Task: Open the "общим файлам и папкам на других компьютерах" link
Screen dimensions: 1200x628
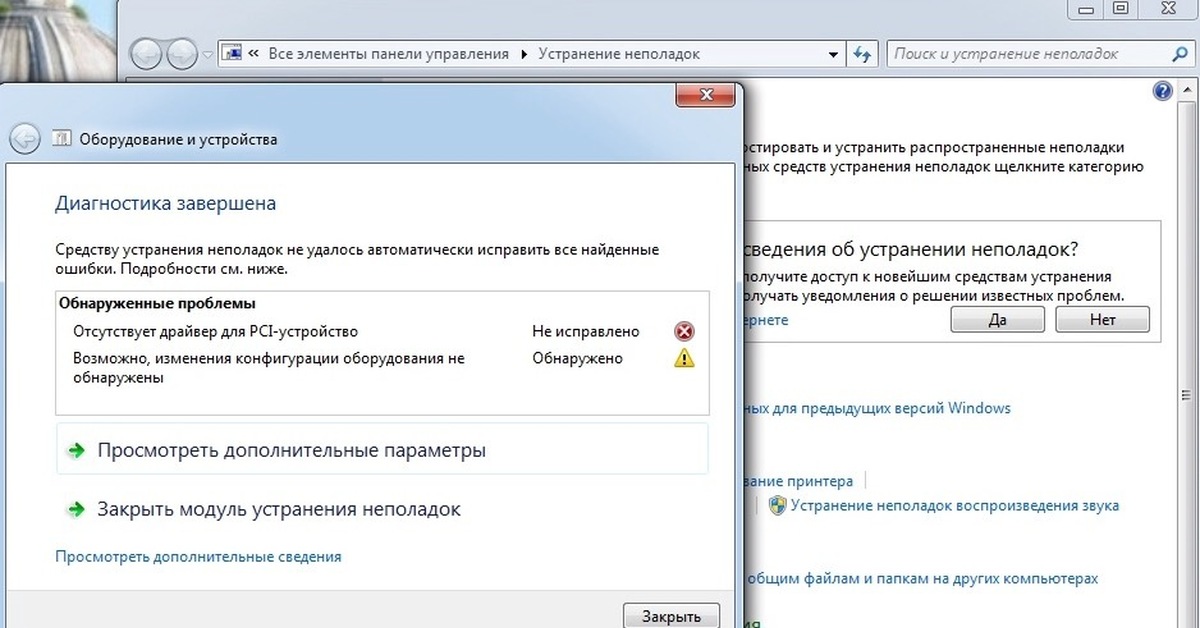Action: click(x=921, y=578)
